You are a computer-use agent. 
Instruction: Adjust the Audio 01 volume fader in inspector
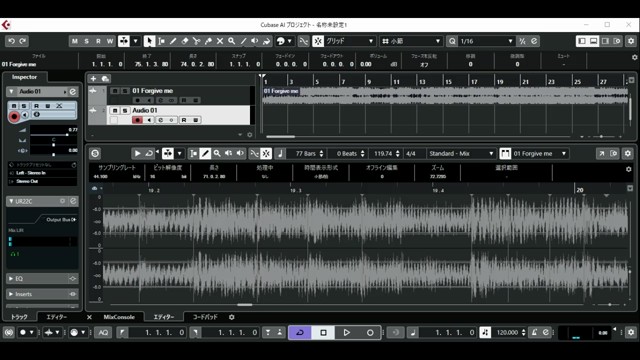pos(67,135)
